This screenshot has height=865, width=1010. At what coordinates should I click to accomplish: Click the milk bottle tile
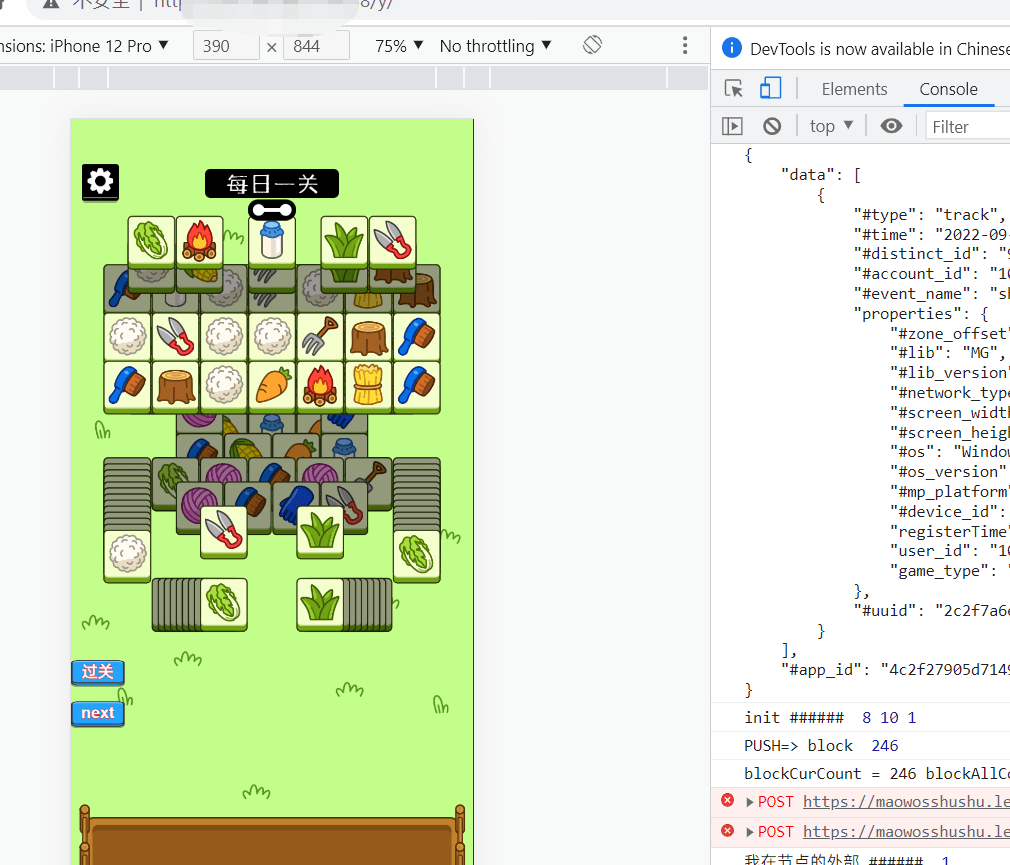(272, 242)
